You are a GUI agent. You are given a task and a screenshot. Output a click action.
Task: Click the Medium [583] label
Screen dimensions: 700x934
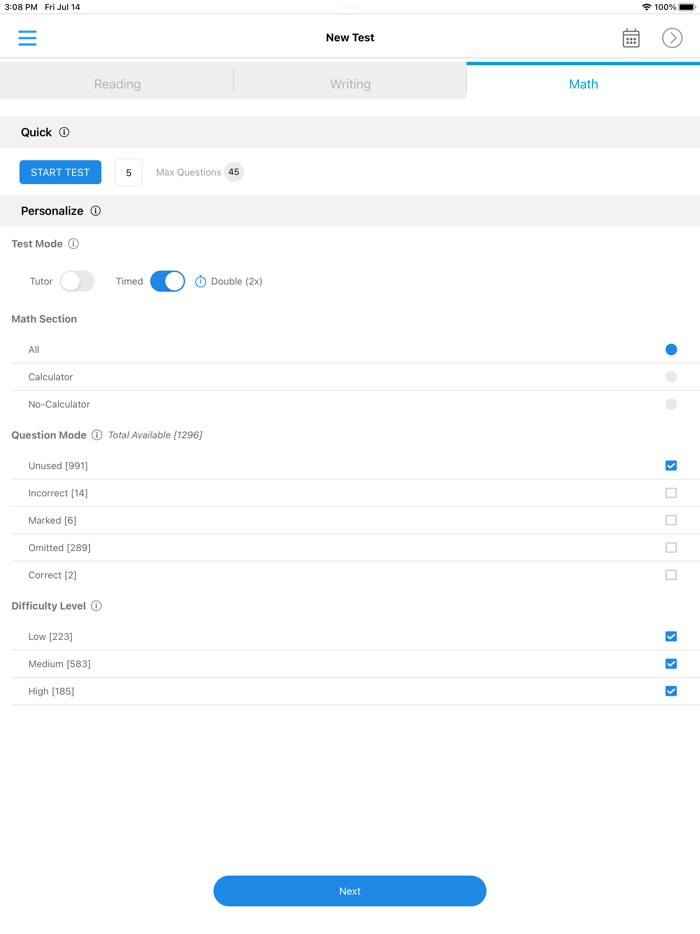click(60, 664)
